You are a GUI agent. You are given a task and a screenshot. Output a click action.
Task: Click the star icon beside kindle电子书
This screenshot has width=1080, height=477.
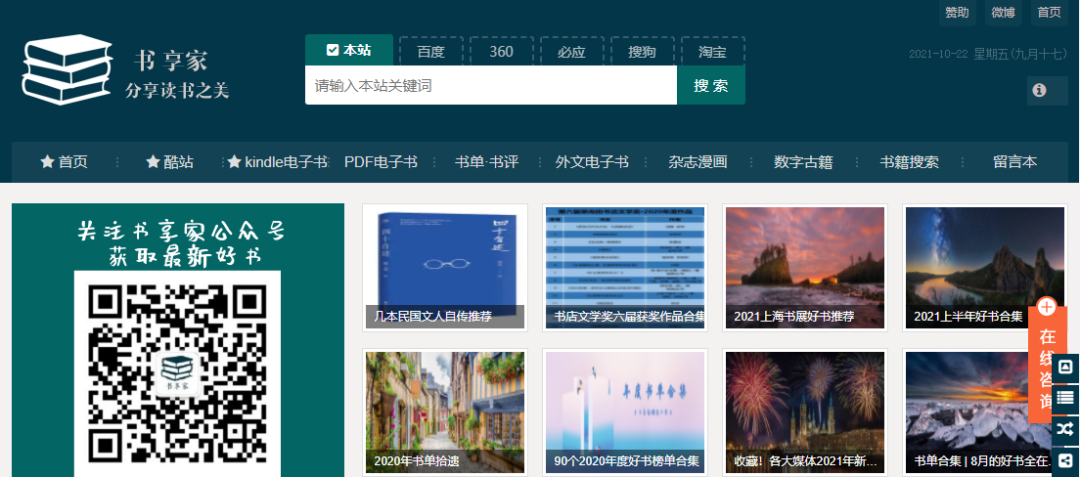[x=234, y=162]
